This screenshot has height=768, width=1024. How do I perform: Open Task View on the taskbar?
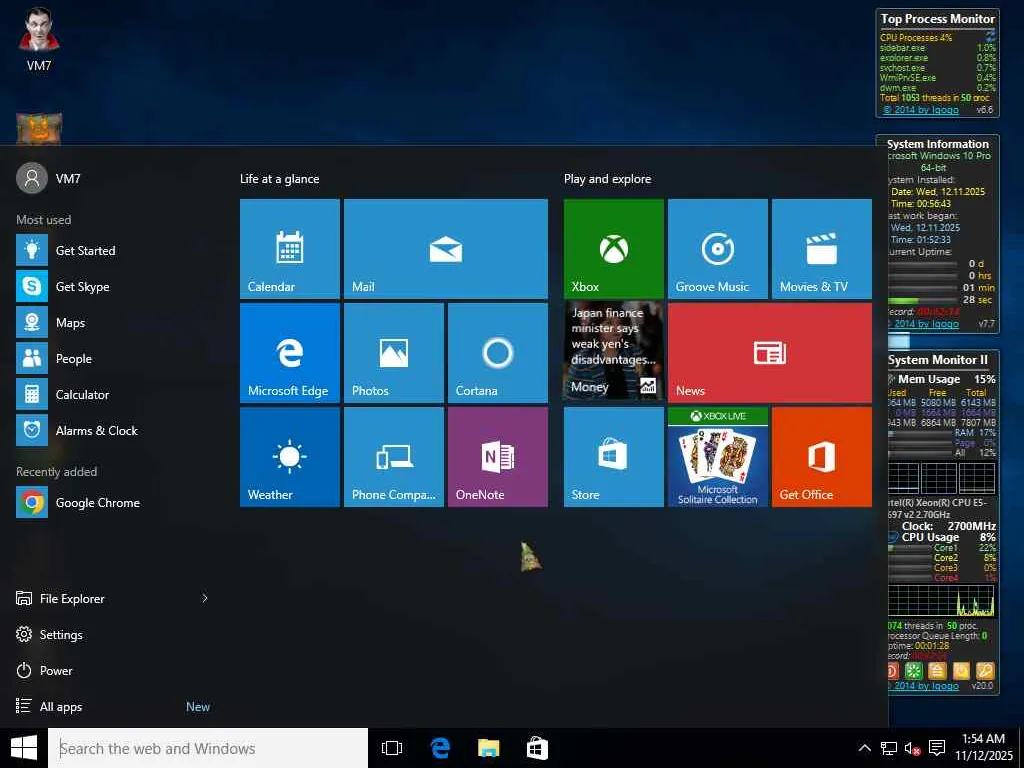point(392,748)
